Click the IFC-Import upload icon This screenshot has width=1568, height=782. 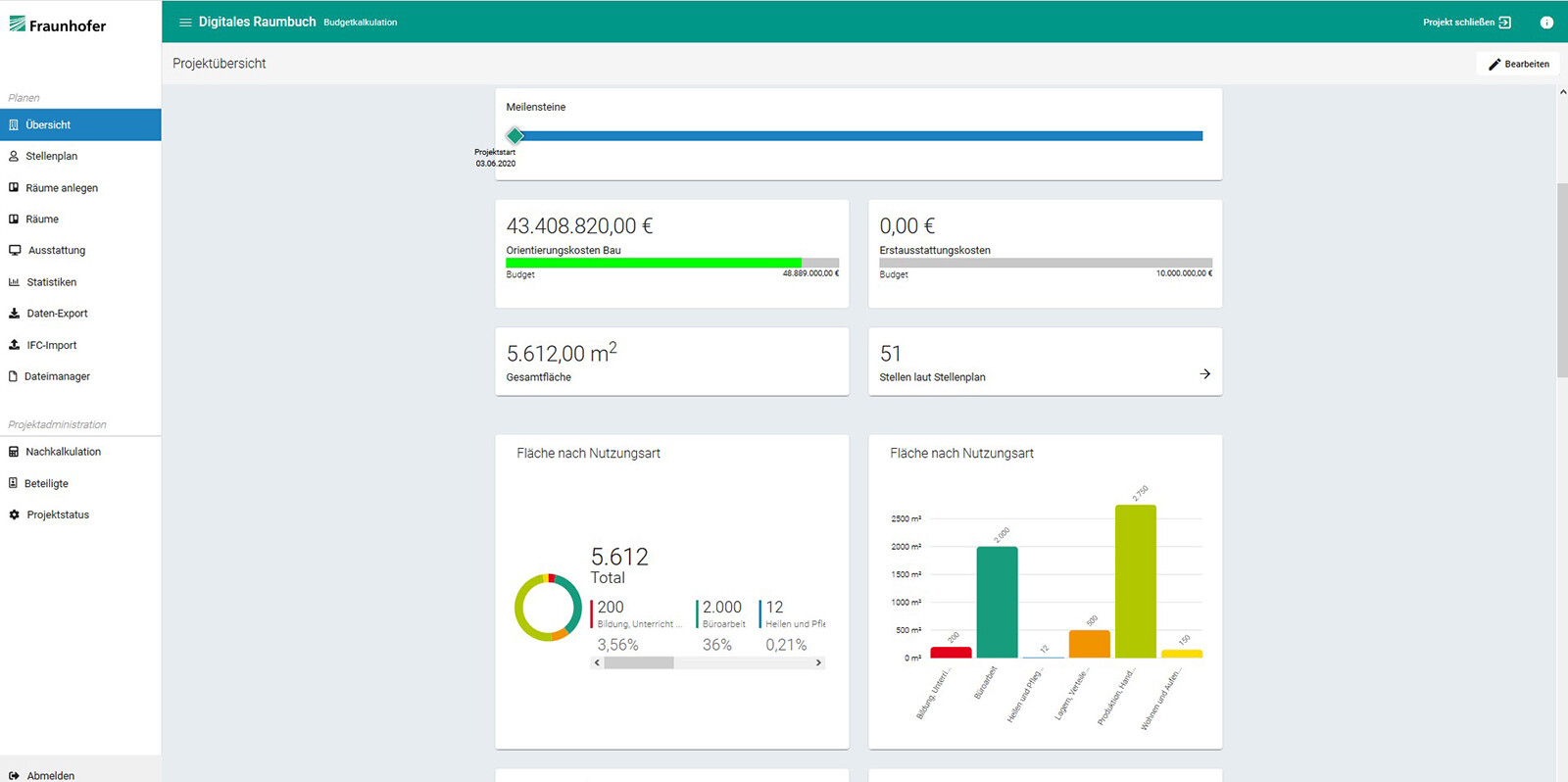pyautogui.click(x=14, y=345)
